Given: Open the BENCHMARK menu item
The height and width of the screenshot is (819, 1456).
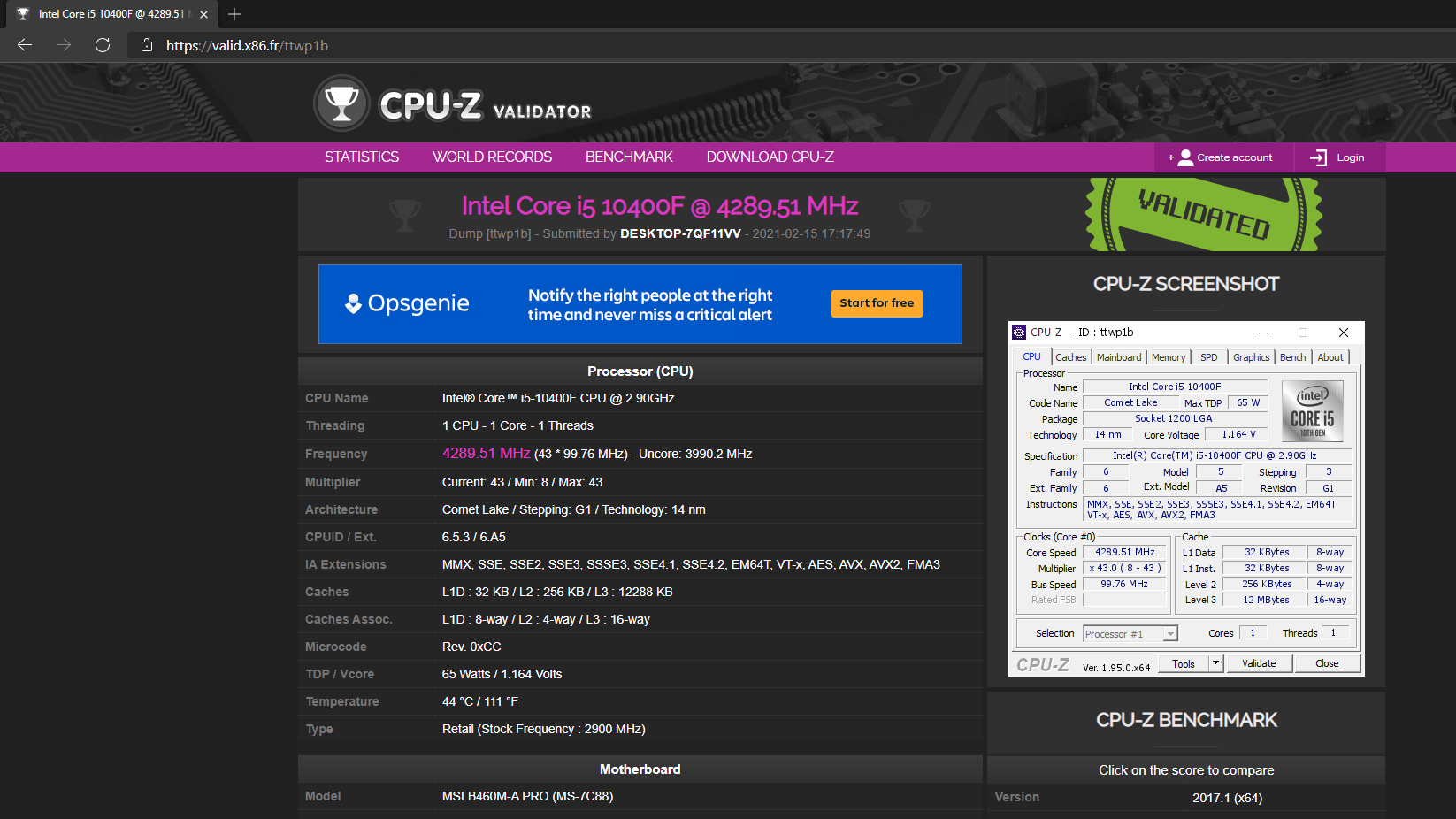Looking at the screenshot, I should click(x=629, y=157).
